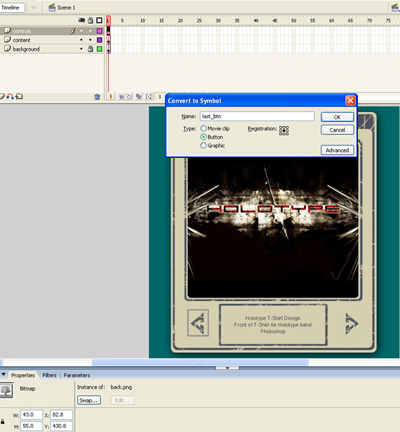Click the right arrow navigation graphic on stage
400x432 pixels.
click(x=351, y=323)
